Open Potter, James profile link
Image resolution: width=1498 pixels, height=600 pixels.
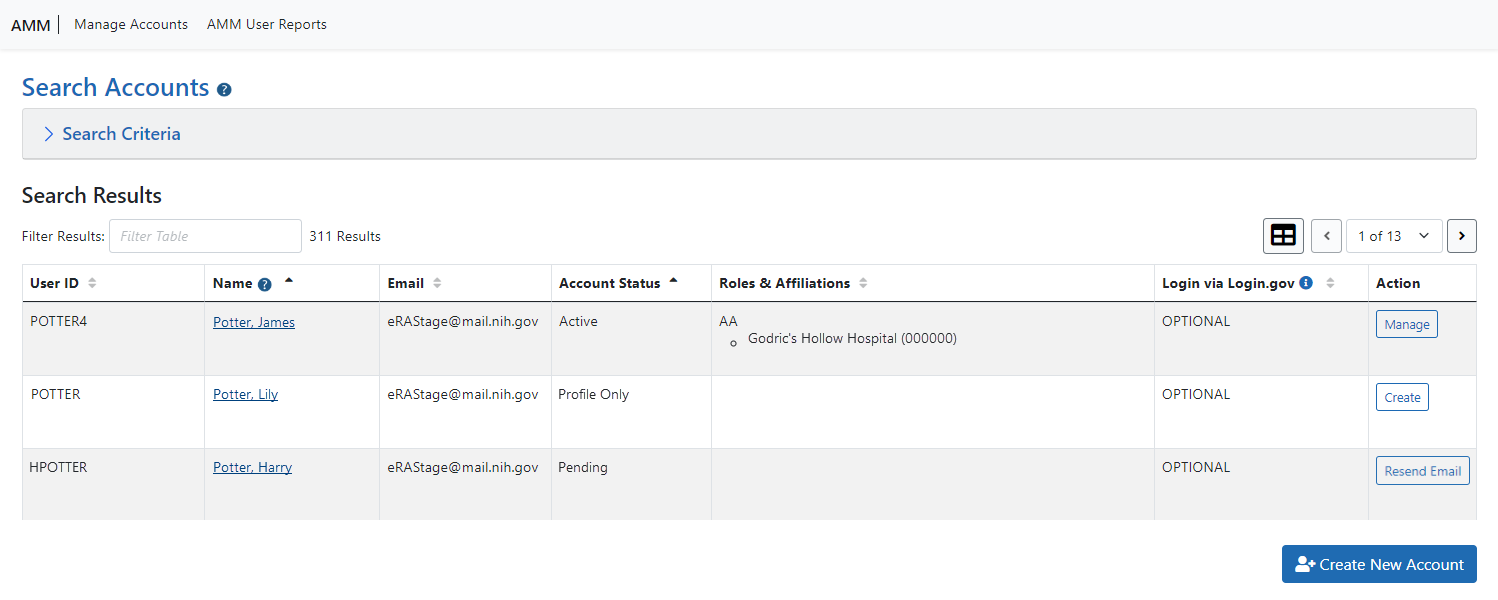point(254,322)
